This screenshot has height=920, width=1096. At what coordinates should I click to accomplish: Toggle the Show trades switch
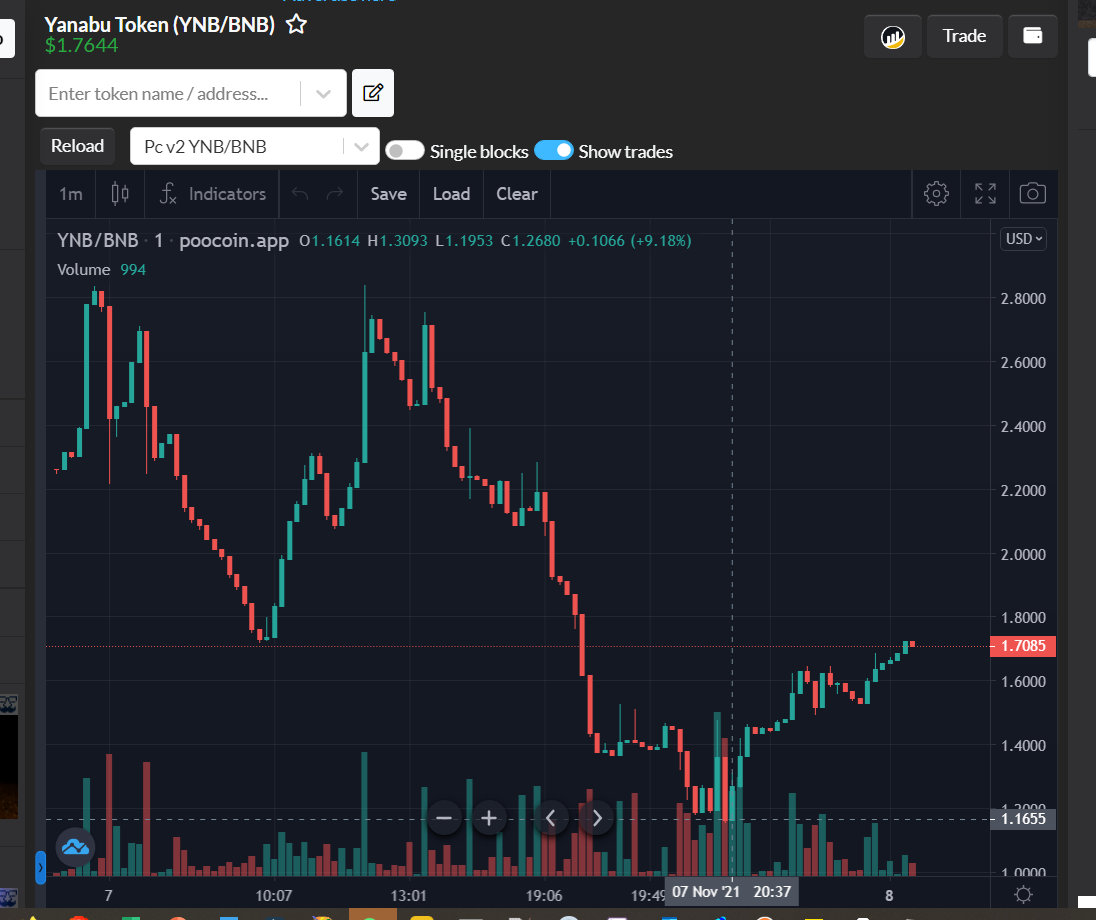pos(554,150)
